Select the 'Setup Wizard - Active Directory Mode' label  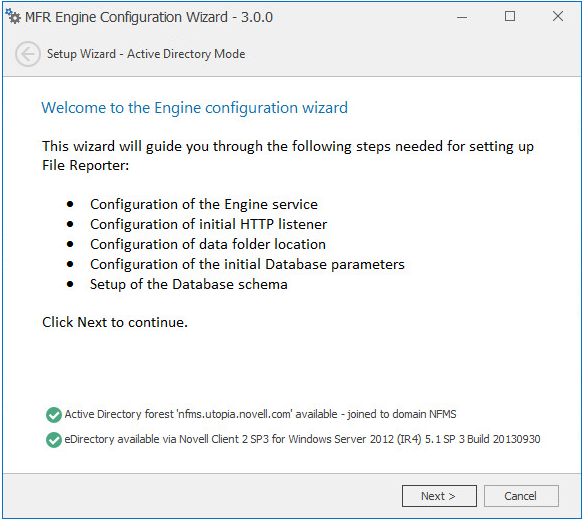(146, 54)
